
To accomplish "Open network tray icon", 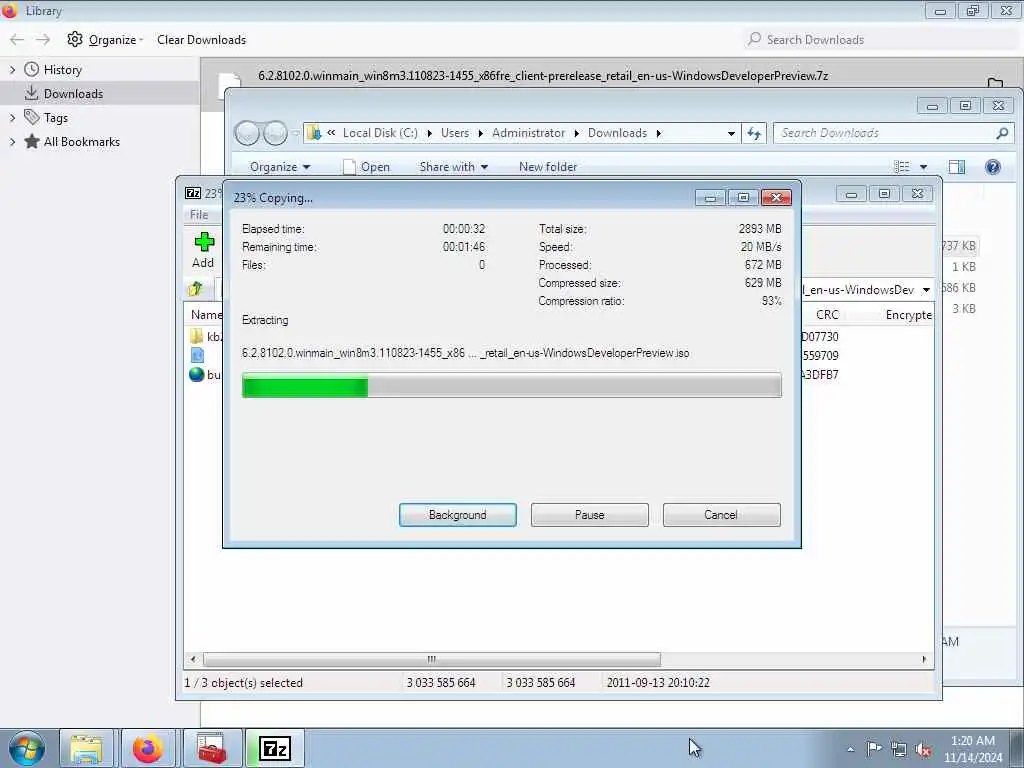I will pos(899,749).
